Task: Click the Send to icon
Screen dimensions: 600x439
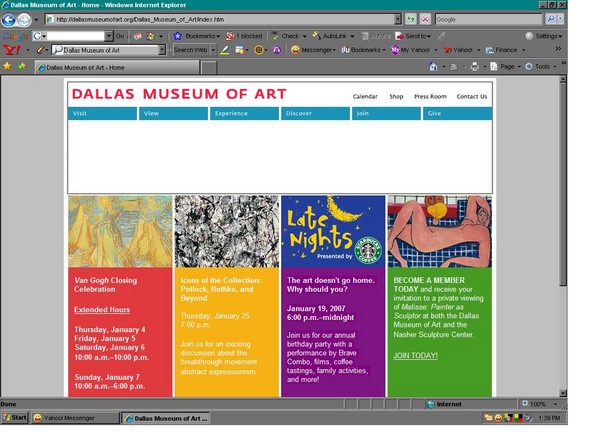Action: tap(399, 36)
